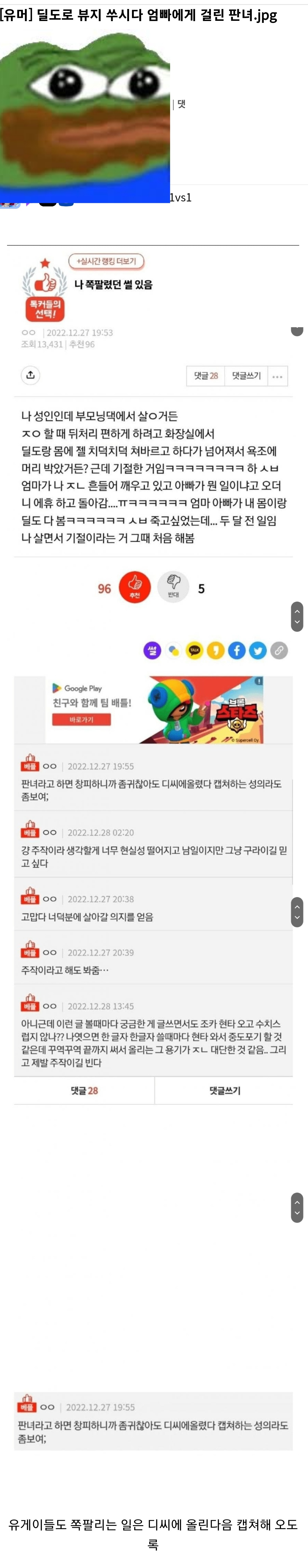Share the post via the KakaoTalk icon

194,650
